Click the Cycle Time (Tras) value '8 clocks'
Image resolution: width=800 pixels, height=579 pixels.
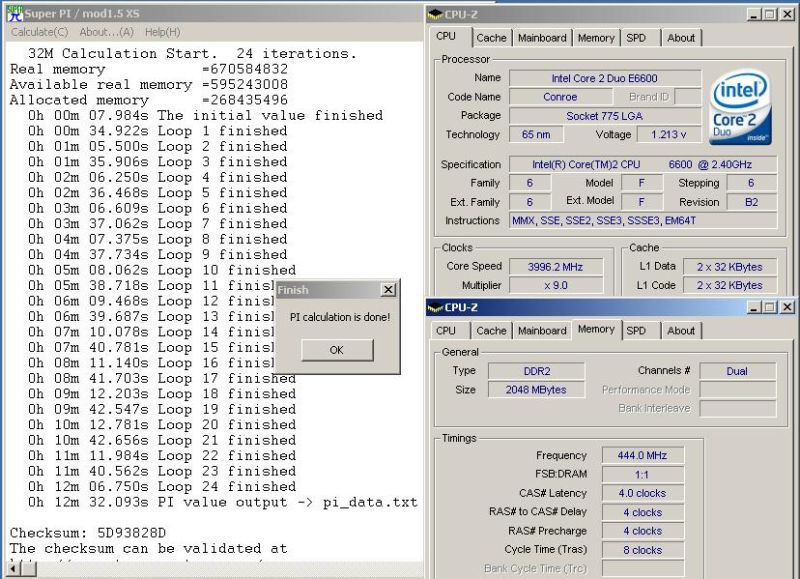pyautogui.click(x=642, y=550)
